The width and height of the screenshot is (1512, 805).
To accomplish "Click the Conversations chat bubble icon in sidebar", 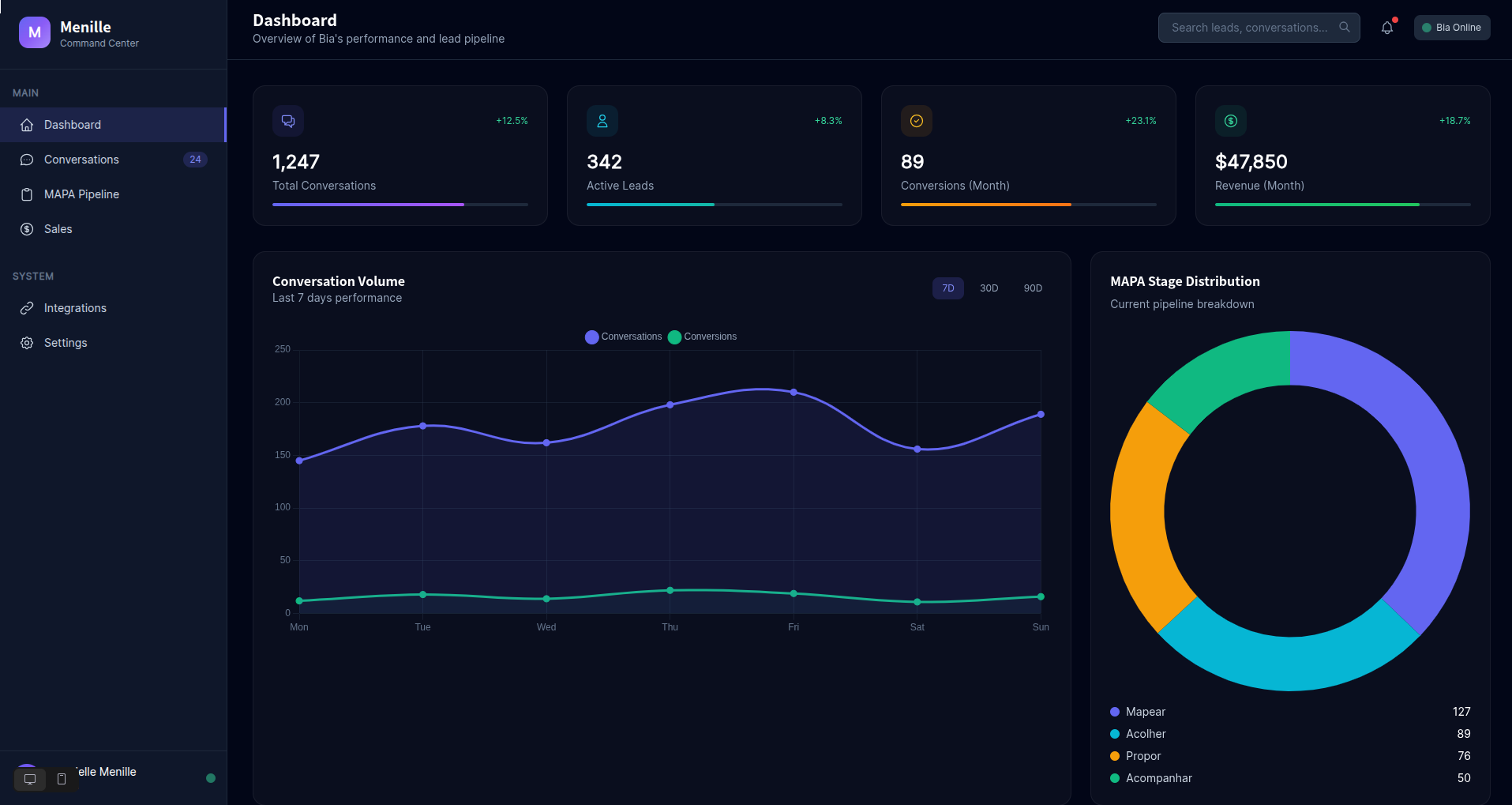I will (27, 160).
